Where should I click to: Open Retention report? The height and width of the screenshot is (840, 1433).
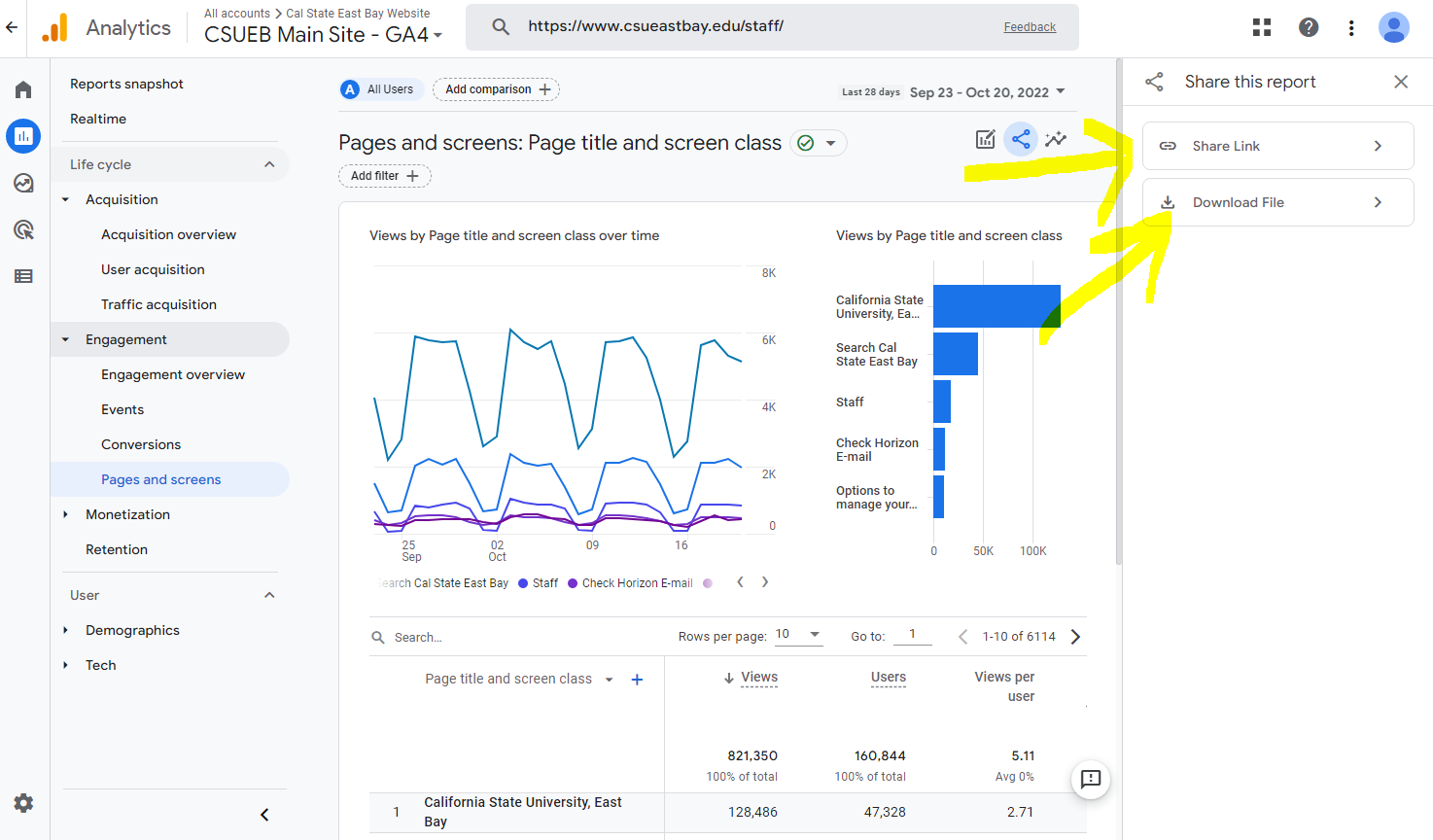coord(117,549)
